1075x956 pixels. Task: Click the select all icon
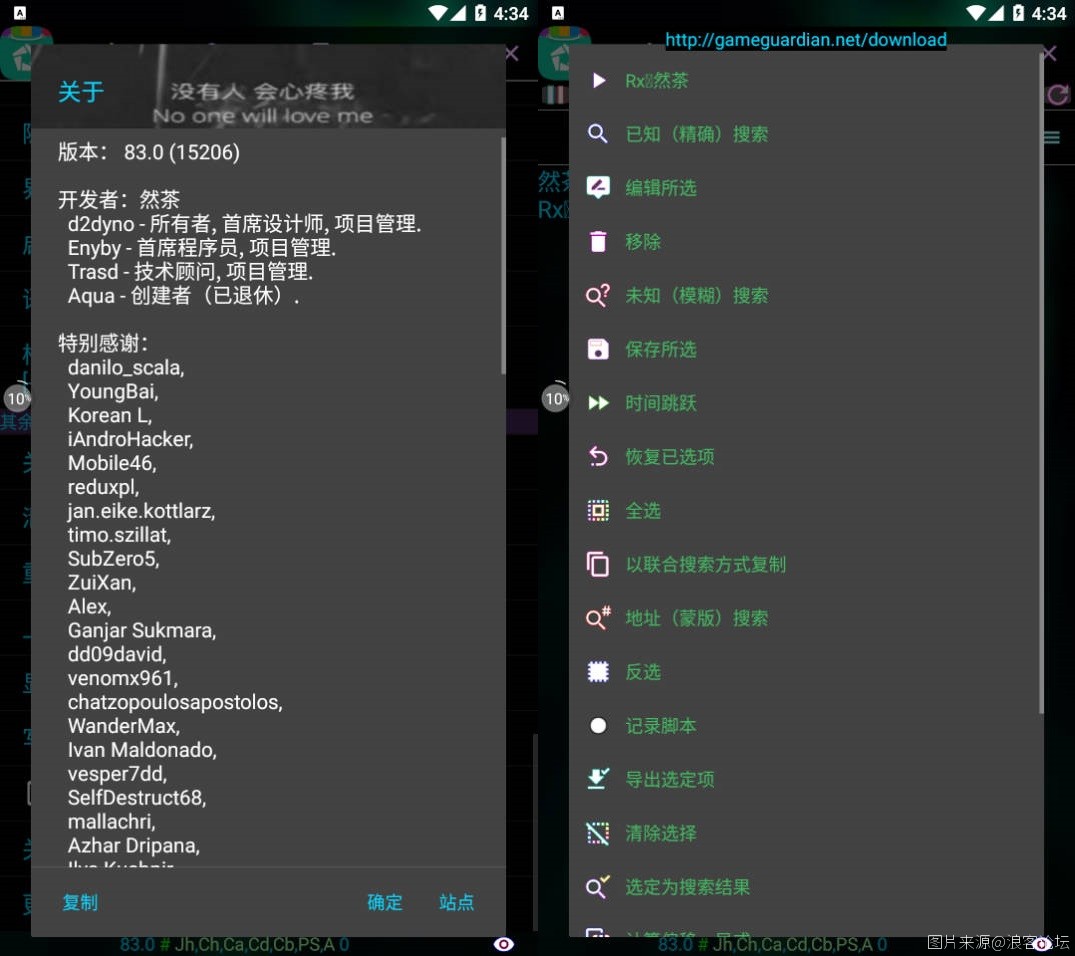tap(598, 510)
